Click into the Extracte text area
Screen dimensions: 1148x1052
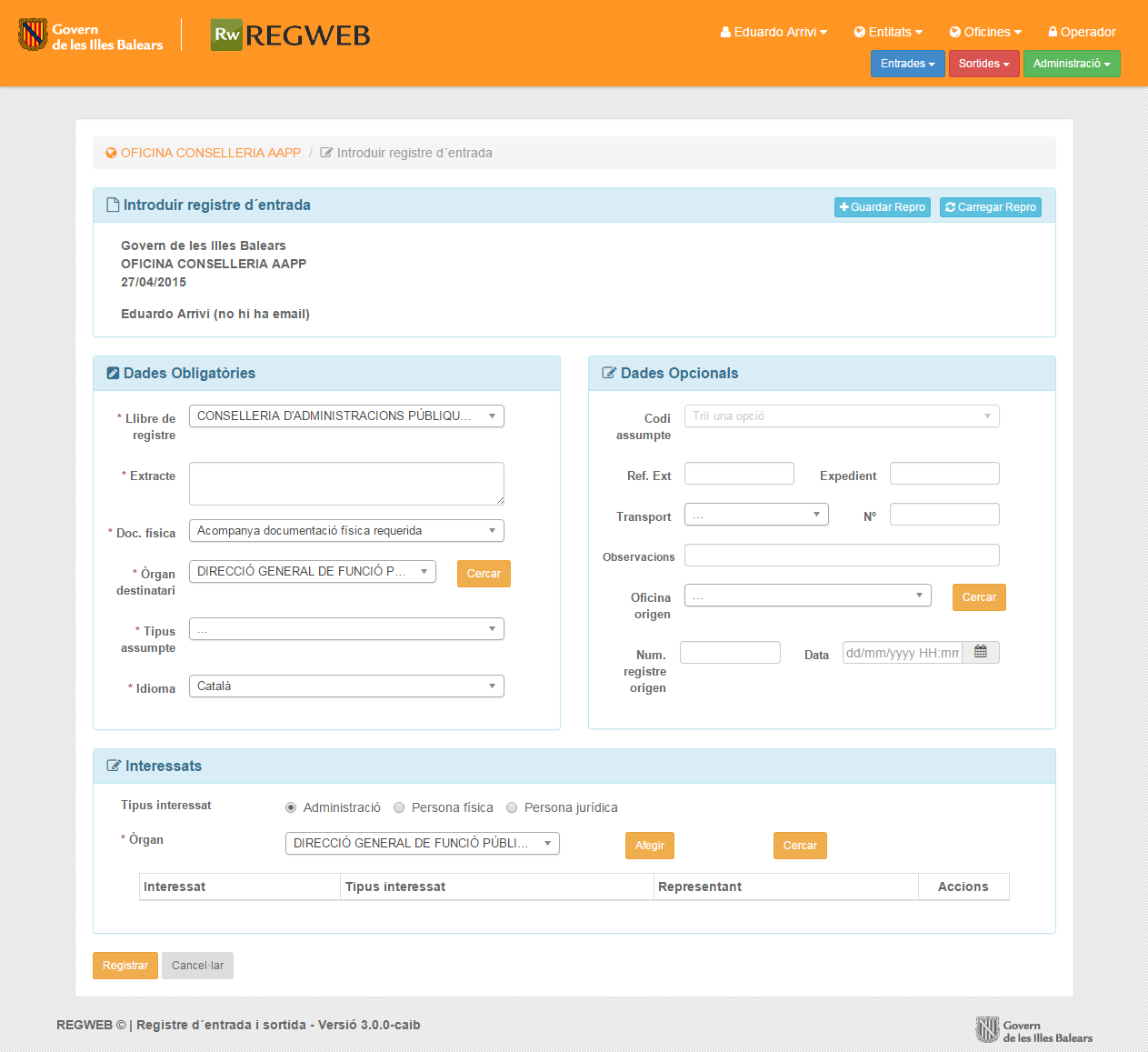tap(346, 483)
